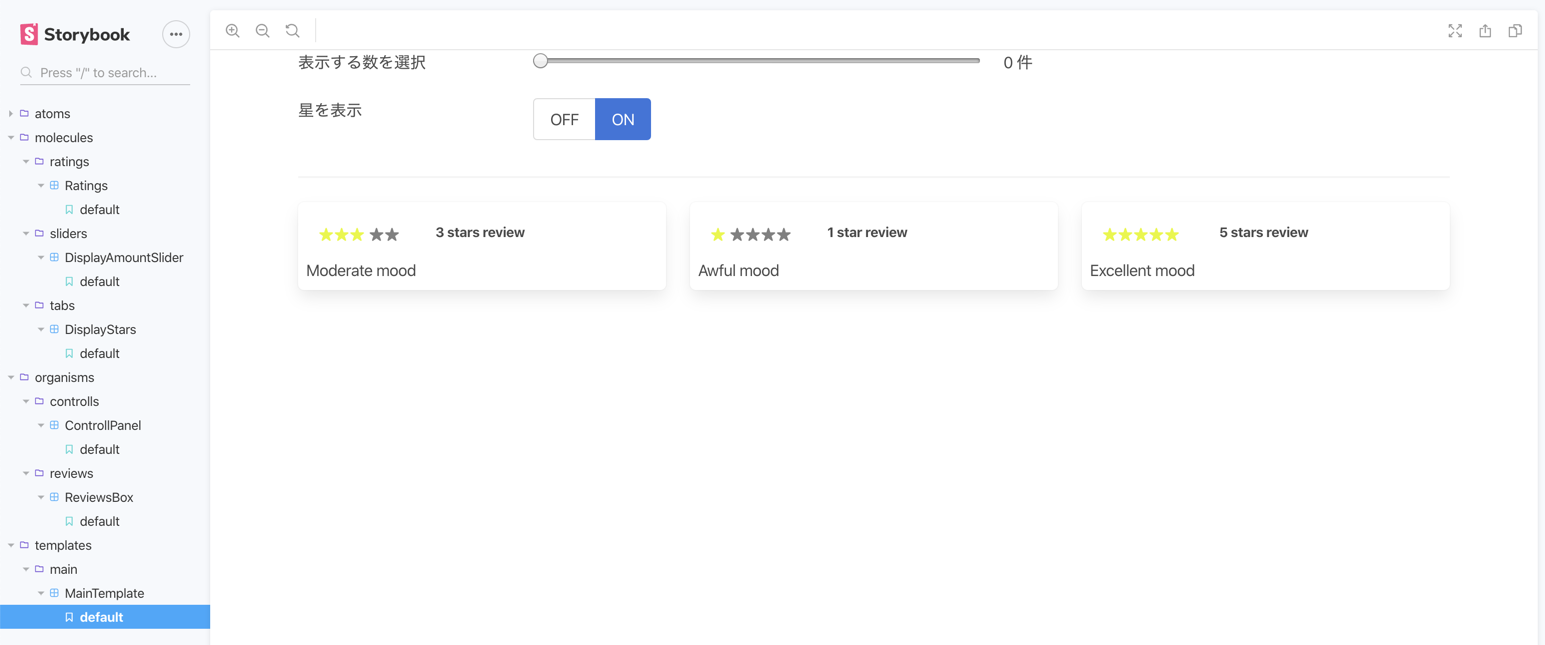Reset zoom with the toolbar icon
The image size is (1545, 645).
[x=293, y=31]
